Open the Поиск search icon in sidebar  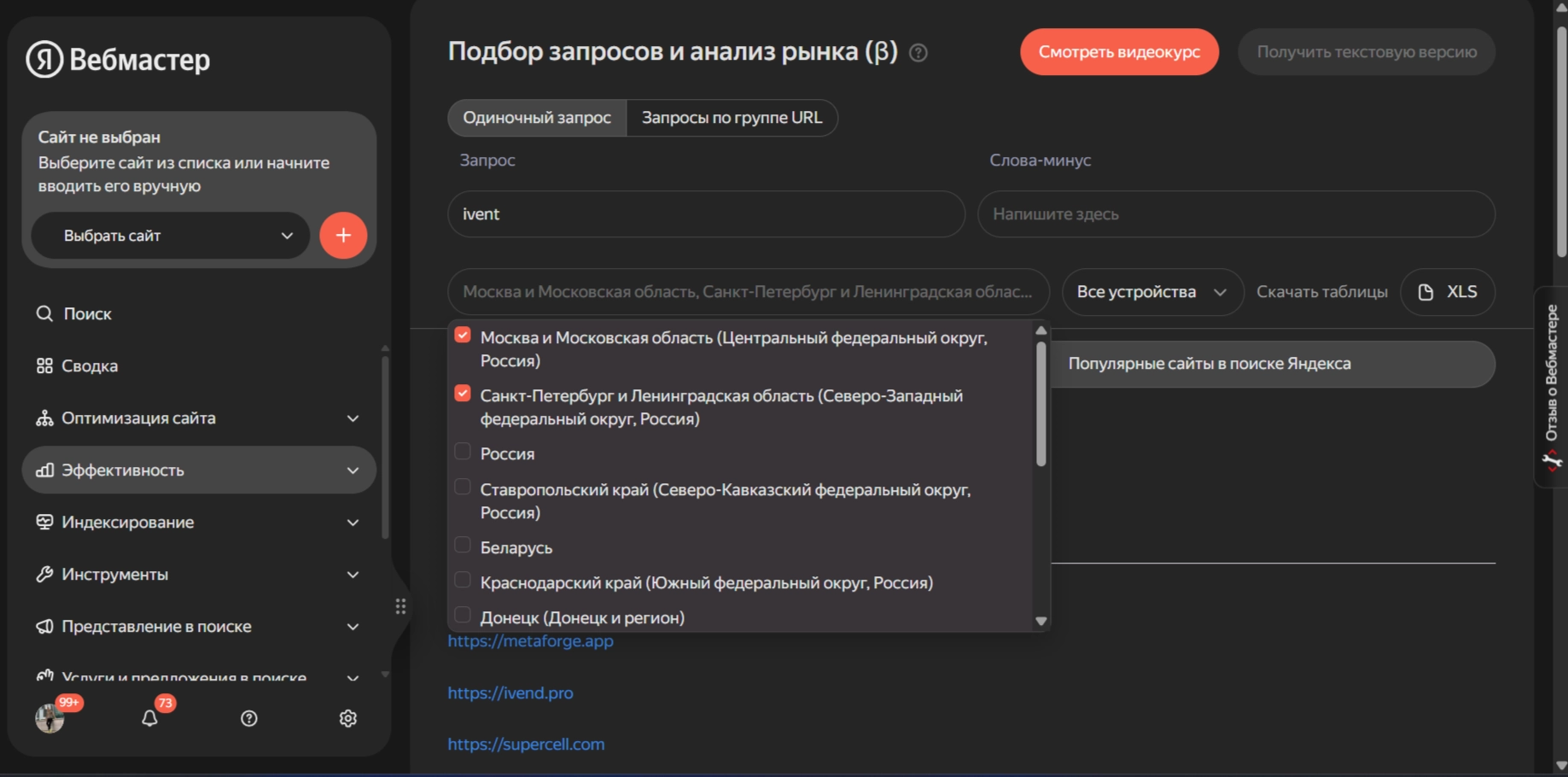pos(44,313)
